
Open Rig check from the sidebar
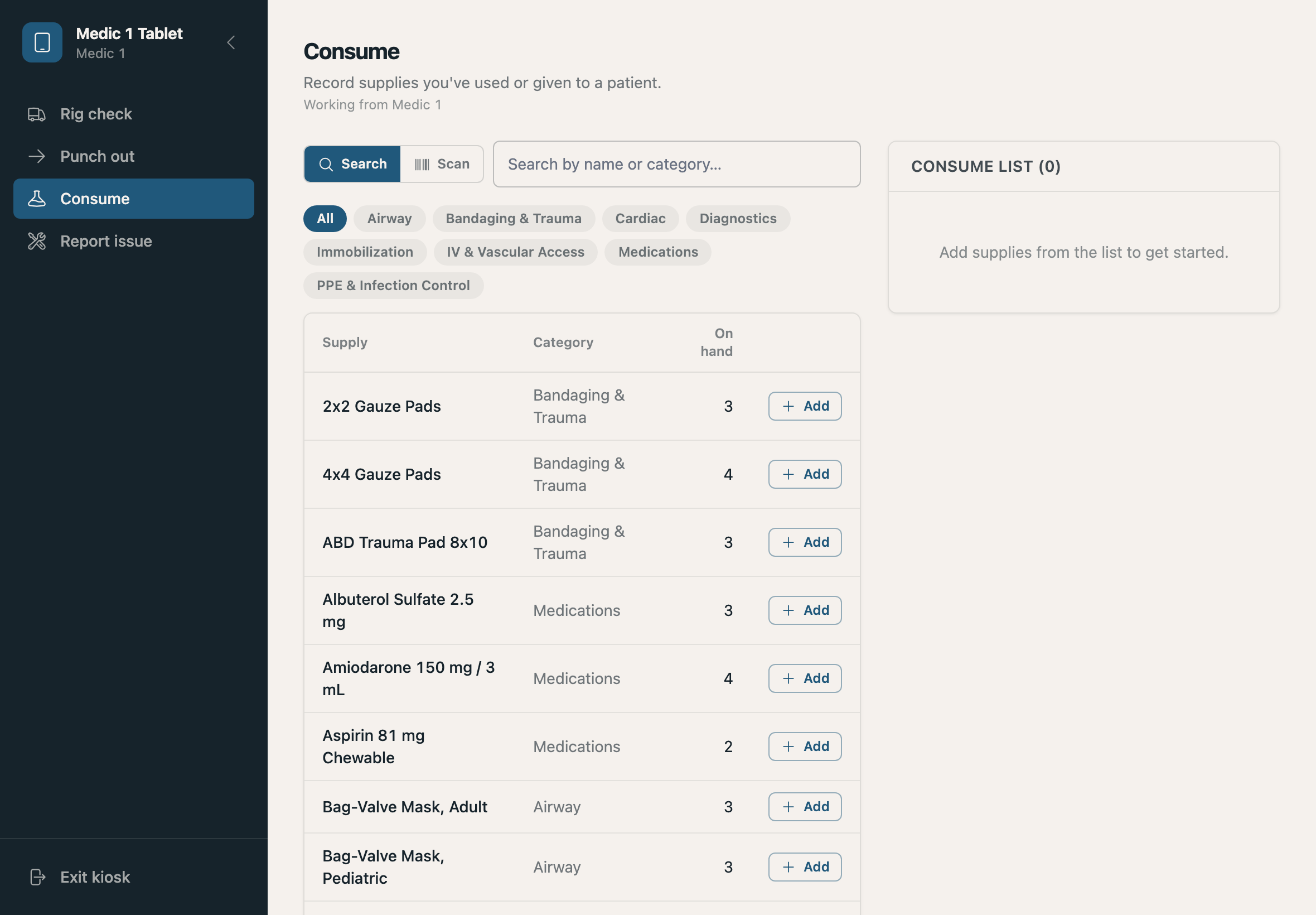(x=133, y=114)
